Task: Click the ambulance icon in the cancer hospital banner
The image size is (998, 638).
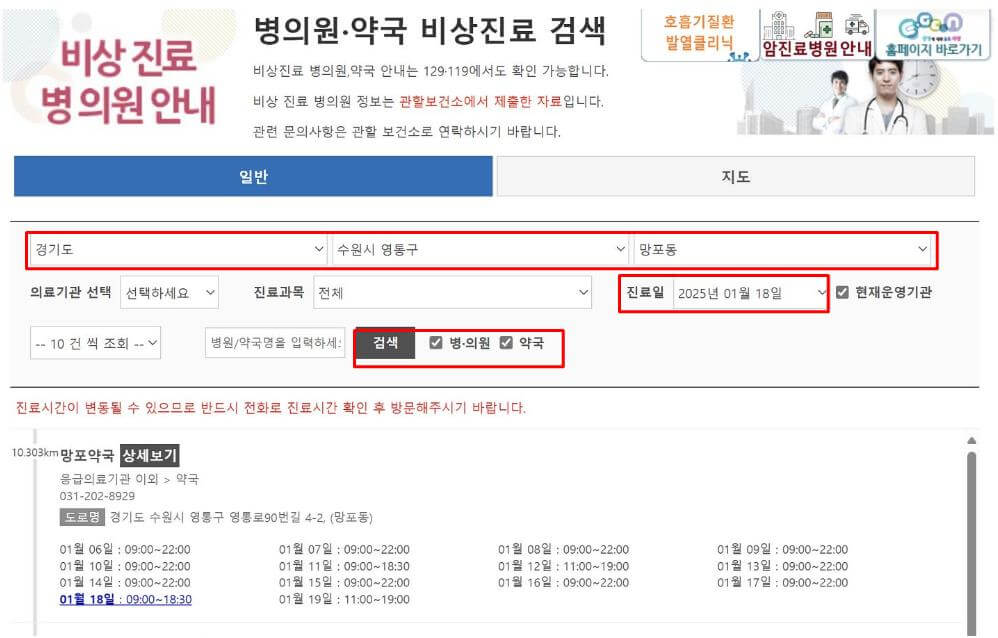Action: 855,25
